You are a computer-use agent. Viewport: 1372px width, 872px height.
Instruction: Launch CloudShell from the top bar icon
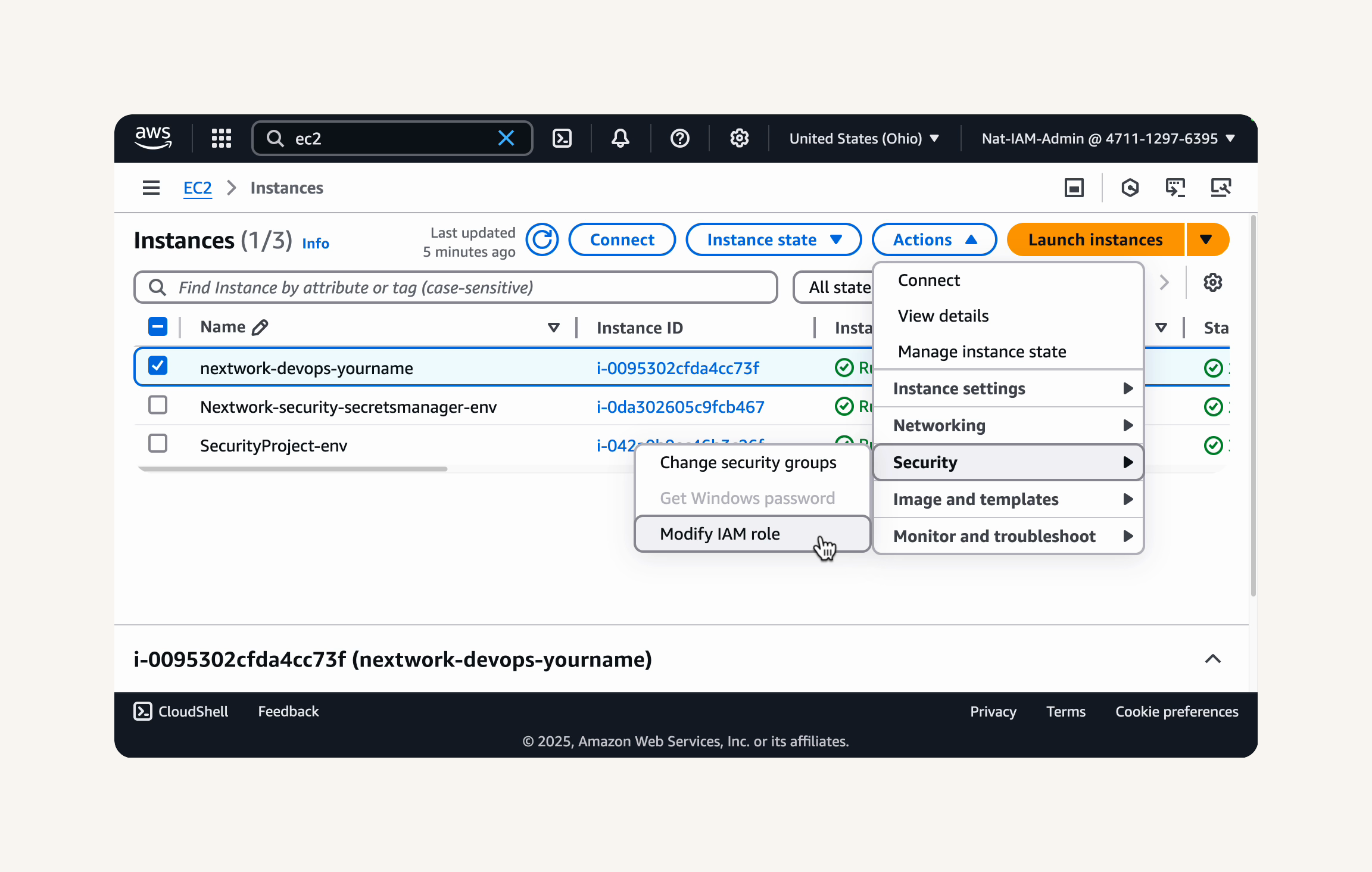(562, 138)
